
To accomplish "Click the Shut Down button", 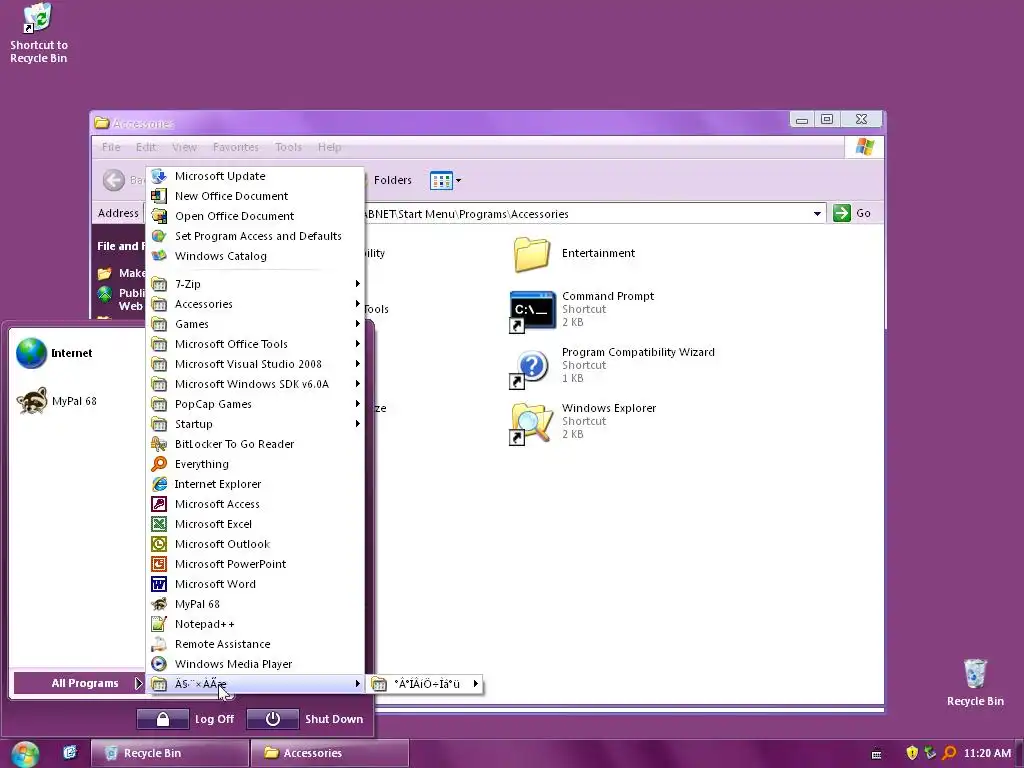I will 306,719.
